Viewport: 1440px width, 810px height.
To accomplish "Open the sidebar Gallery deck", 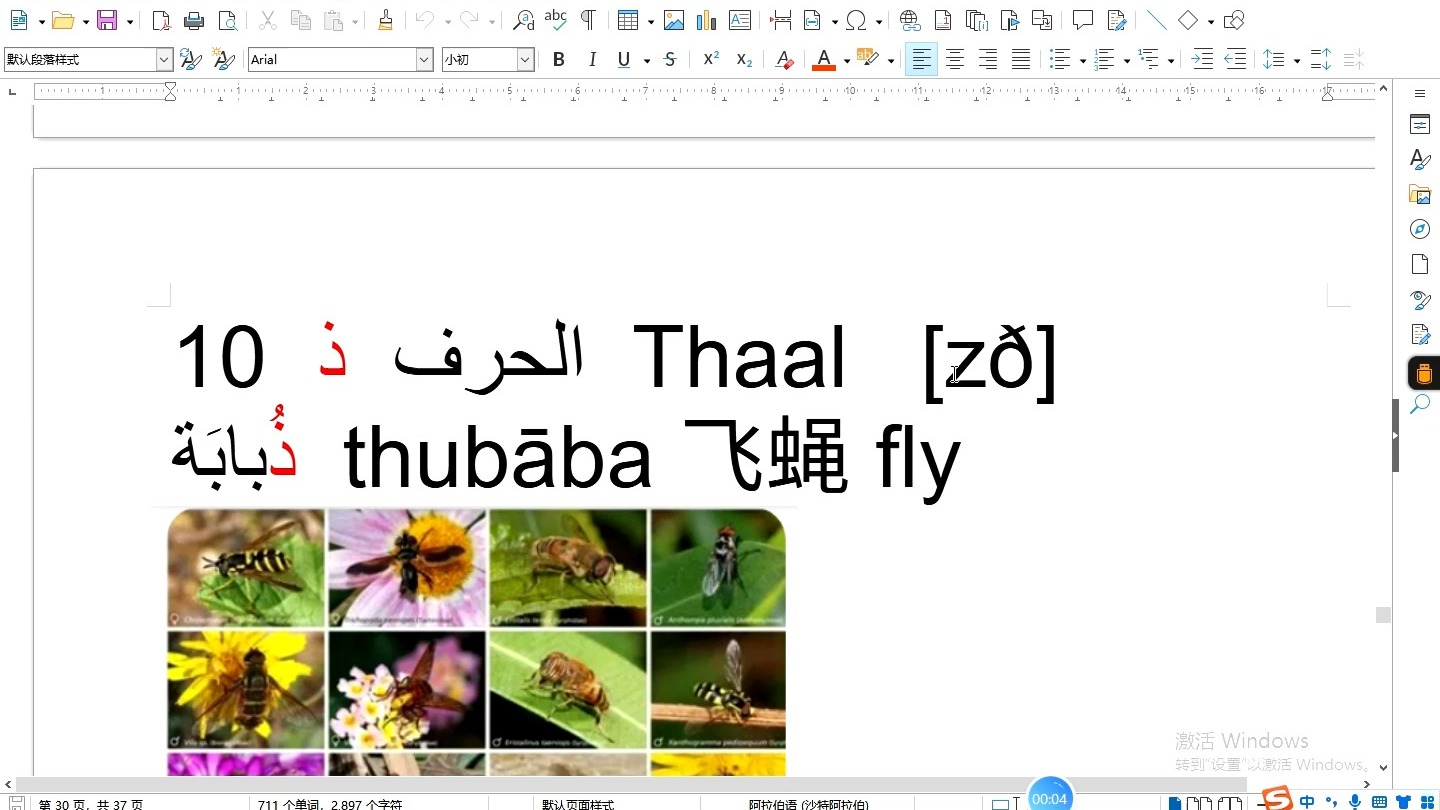I will point(1420,194).
